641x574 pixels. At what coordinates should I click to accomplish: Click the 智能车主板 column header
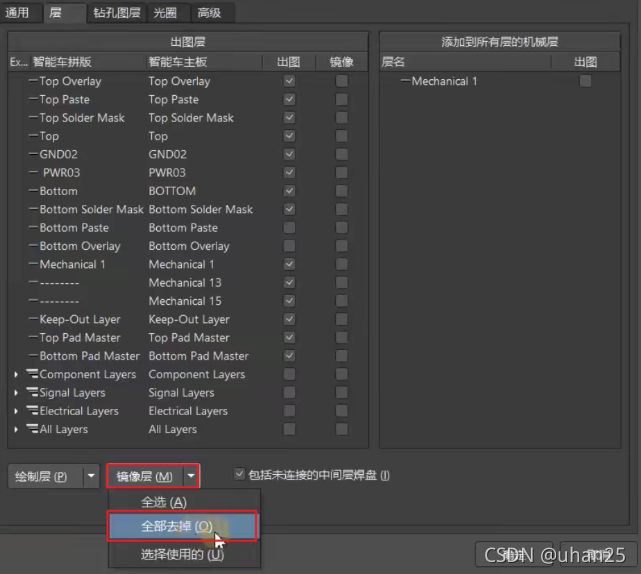(x=204, y=62)
